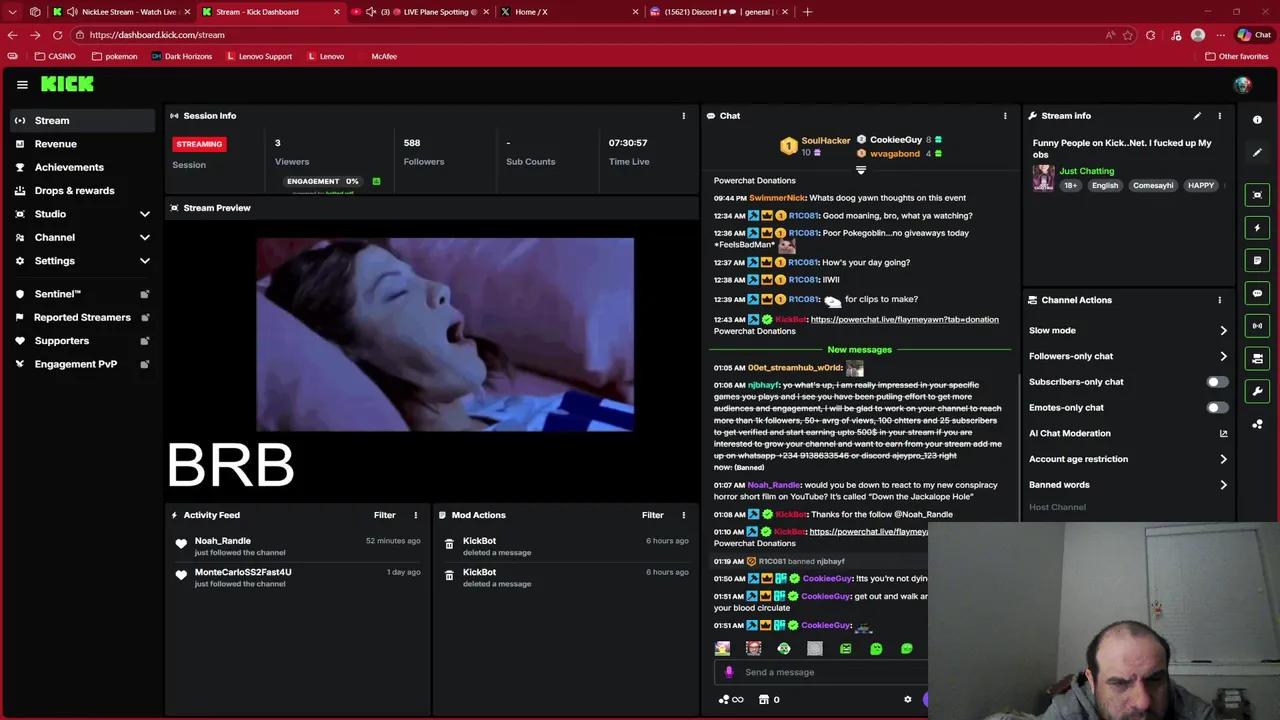The height and width of the screenshot is (720, 1280).
Task: Click the English stream tag
Action: (1105, 186)
